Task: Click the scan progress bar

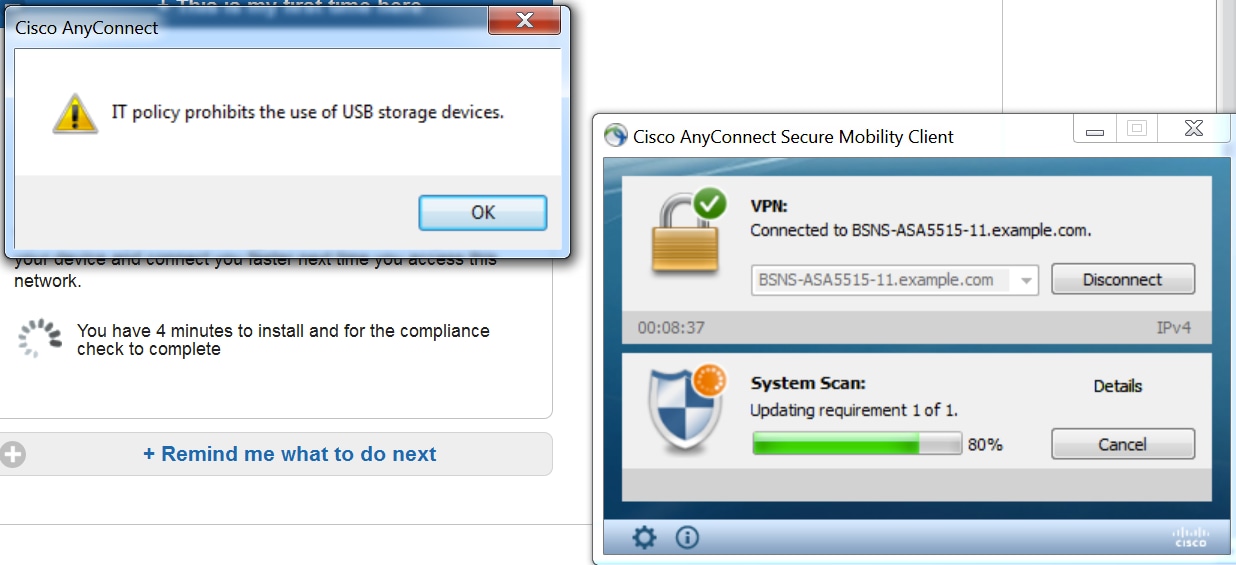Action: pos(858,444)
